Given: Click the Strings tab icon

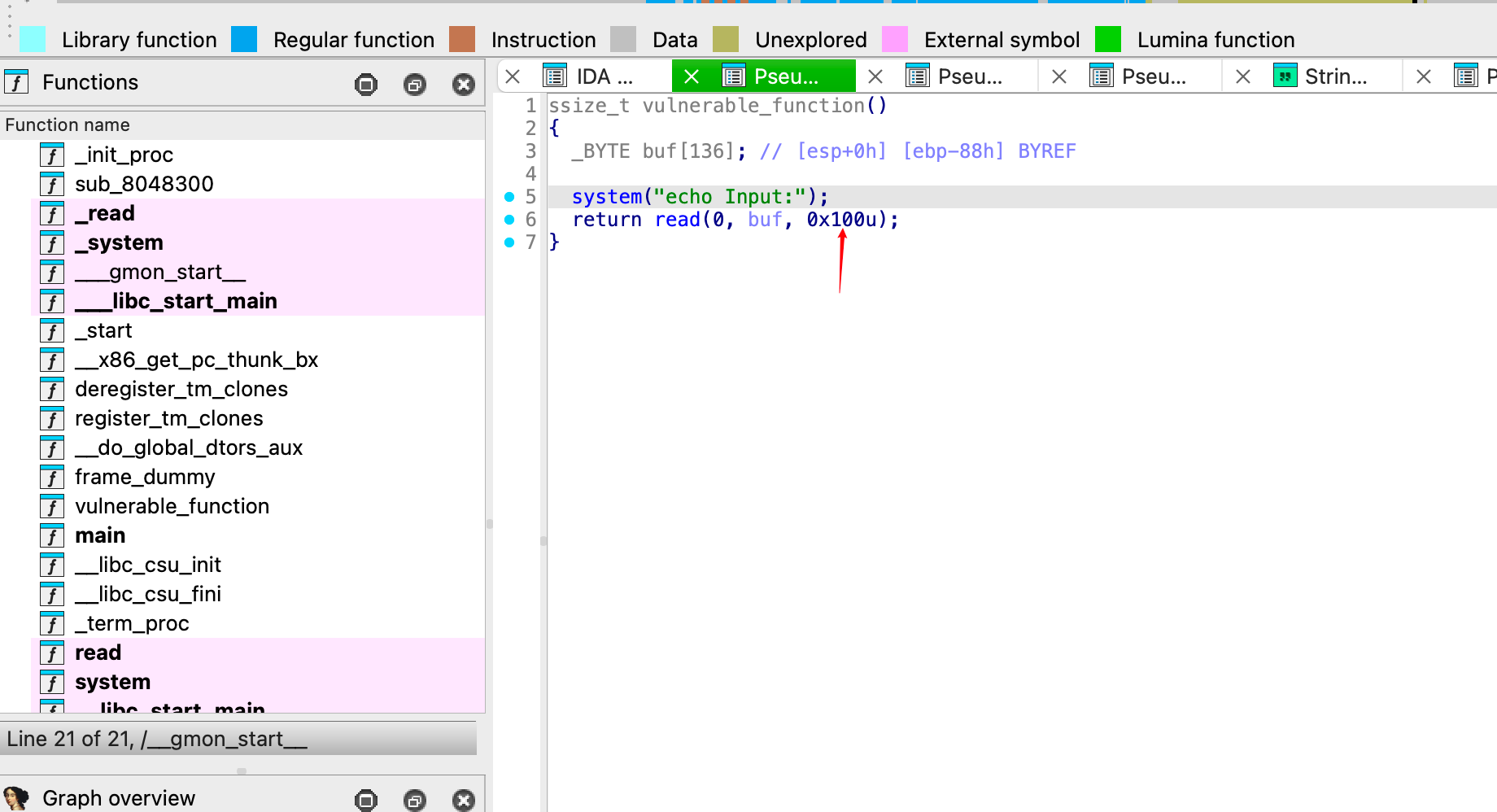Looking at the screenshot, I should click(1285, 76).
